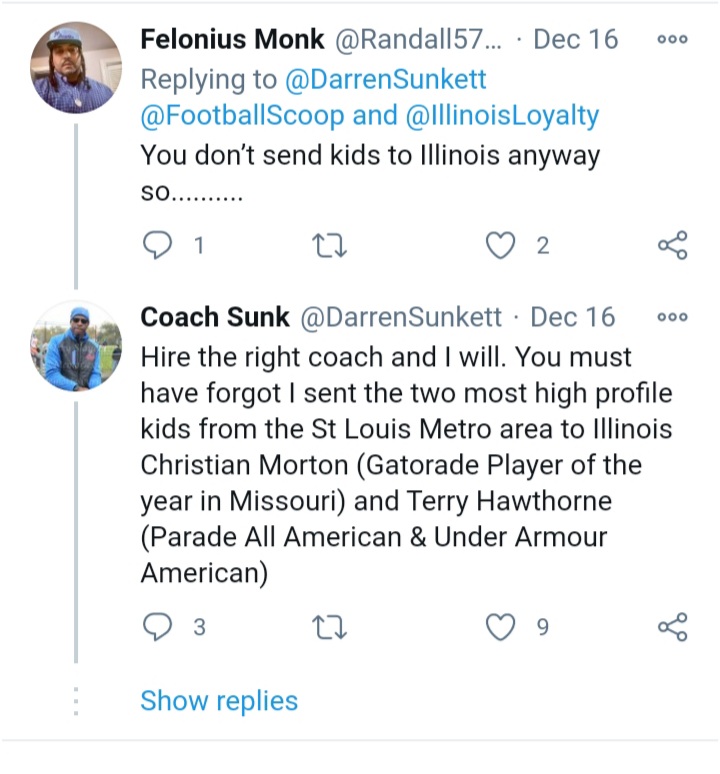720x774 pixels.
Task: Click Show replies link
Action: [219, 701]
